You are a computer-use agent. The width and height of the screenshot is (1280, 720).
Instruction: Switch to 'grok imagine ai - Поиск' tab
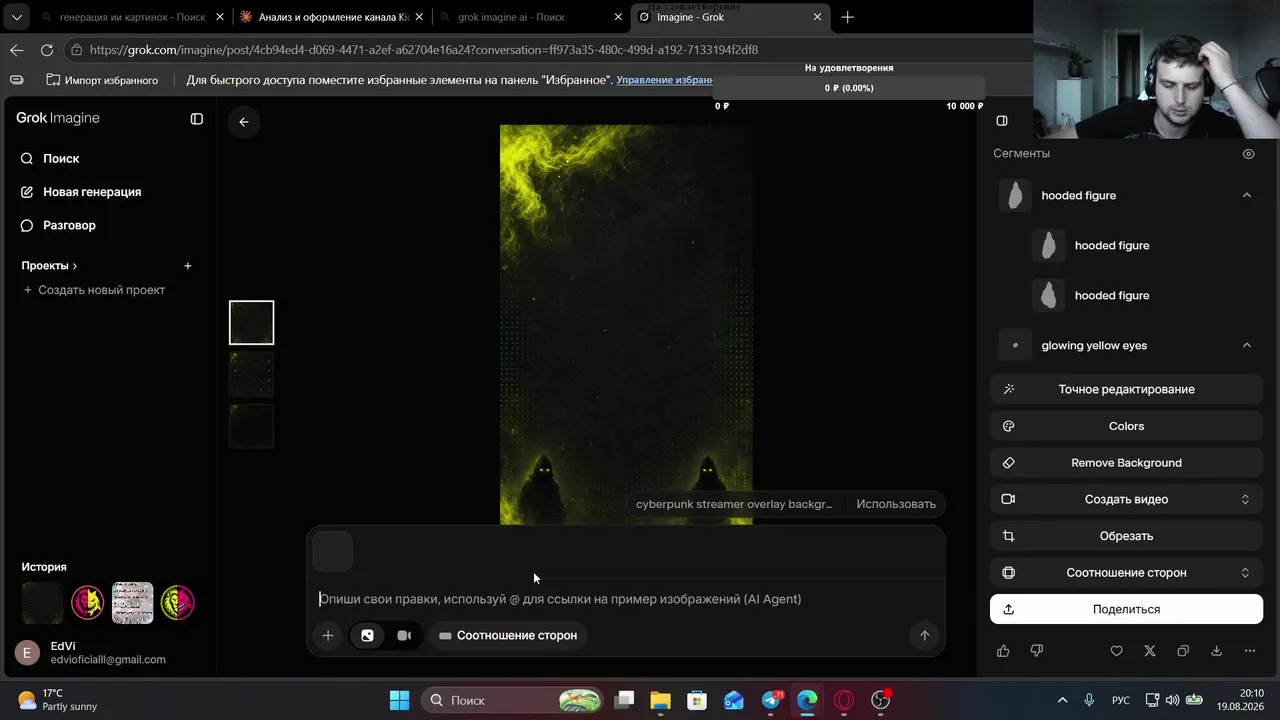532,17
